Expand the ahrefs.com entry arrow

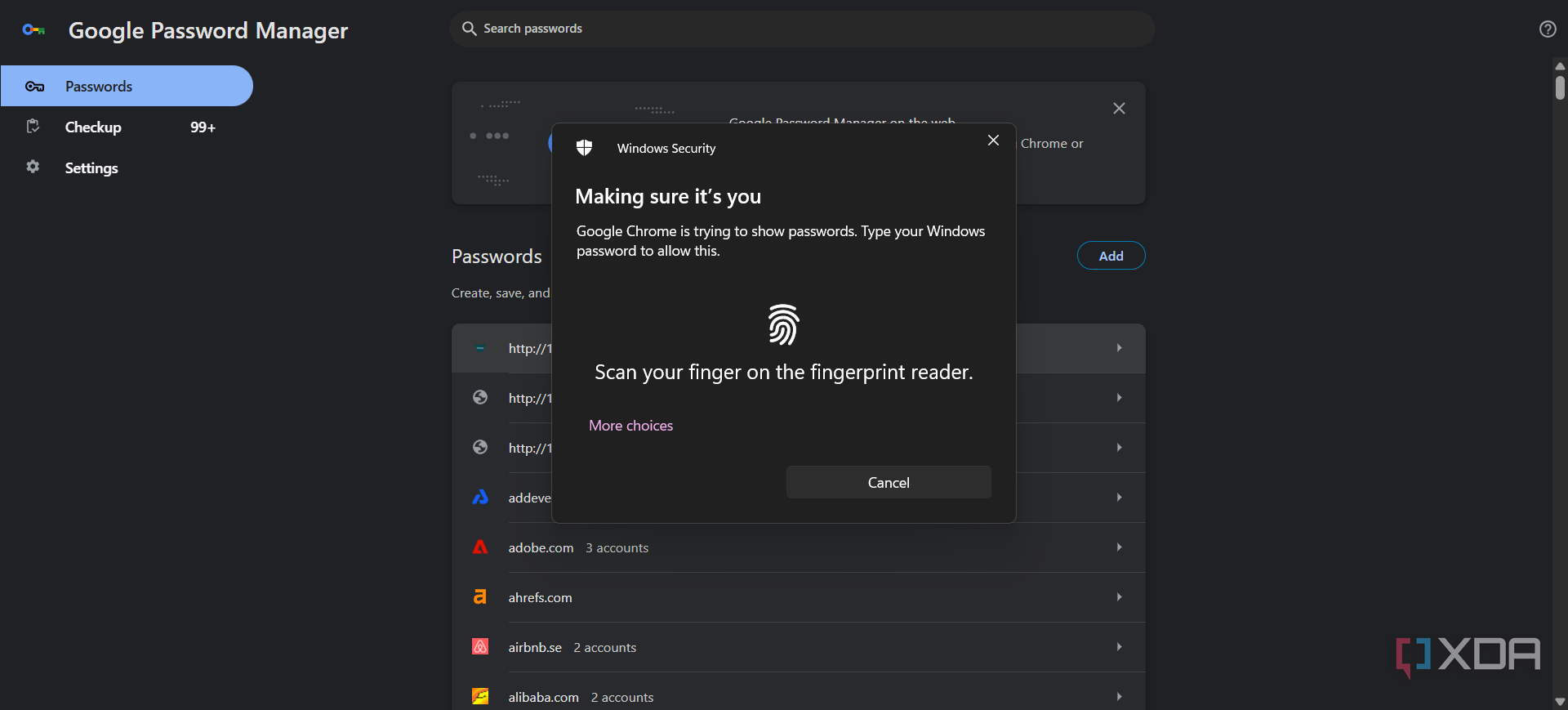1119,597
